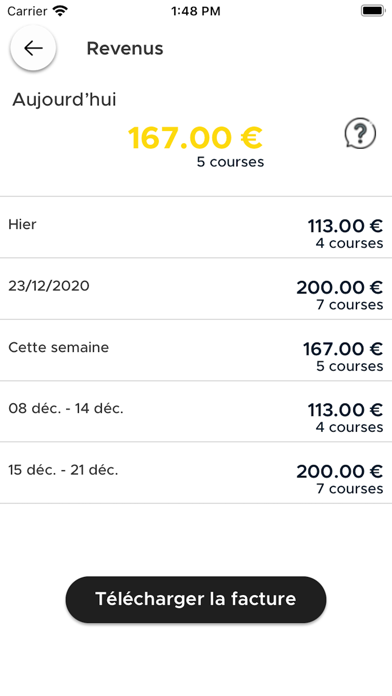Tap the Revenus page title
The width and height of the screenshot is (392, 696).
125,48
